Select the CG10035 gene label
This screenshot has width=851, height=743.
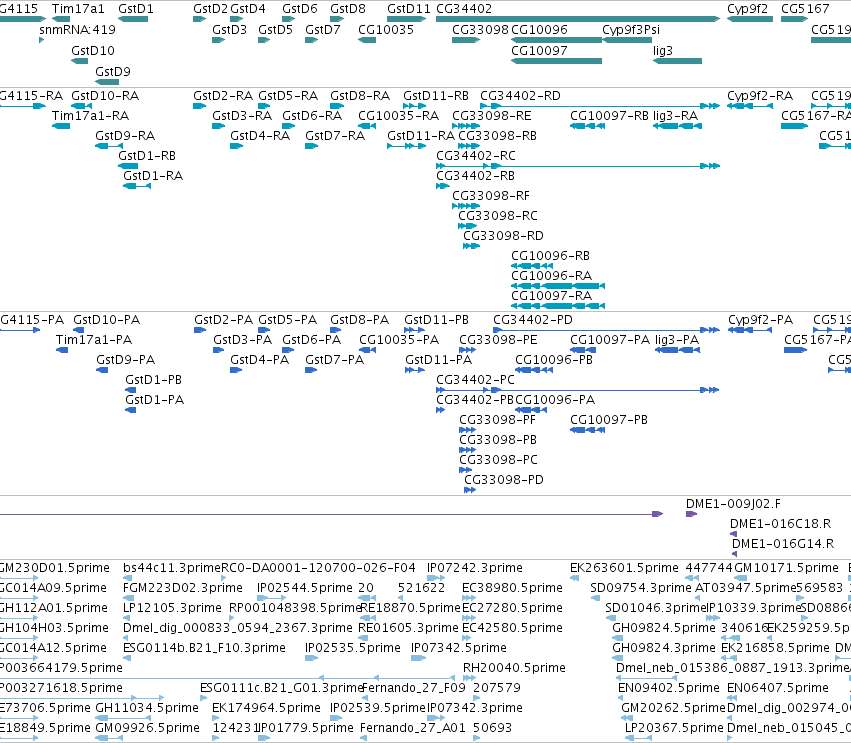coord(386,30)
